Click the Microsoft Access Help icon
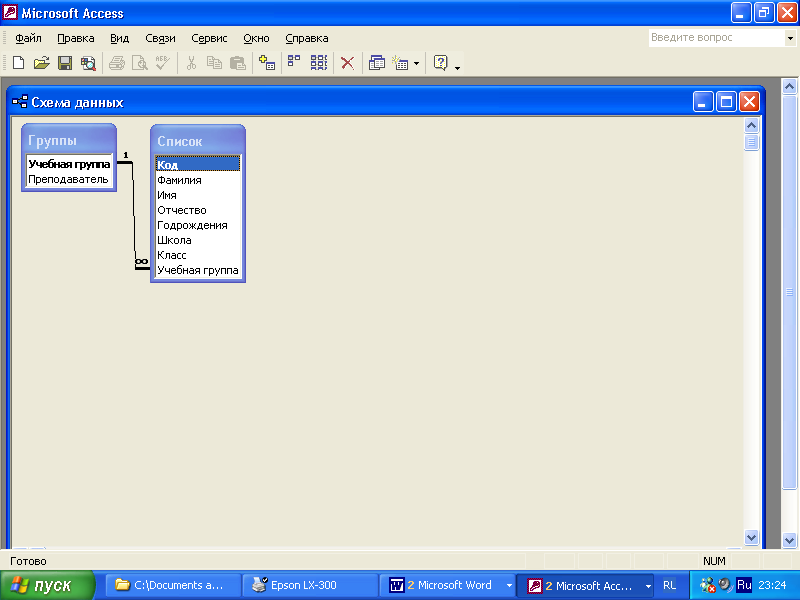800x600 pixels. [440, 63]
